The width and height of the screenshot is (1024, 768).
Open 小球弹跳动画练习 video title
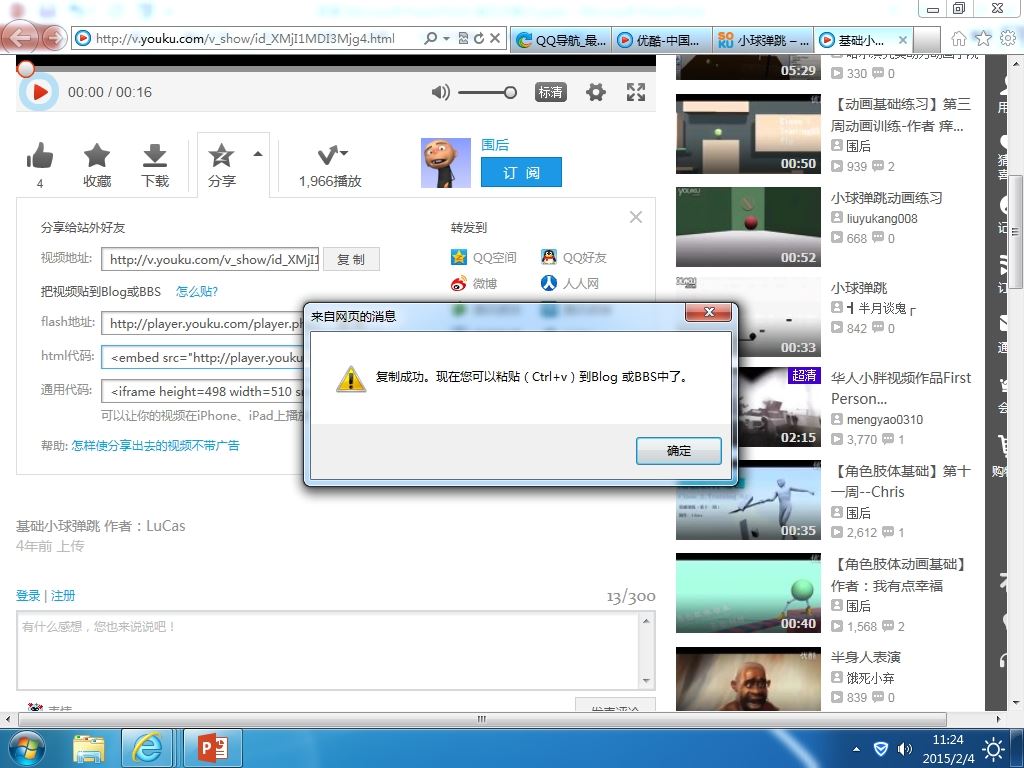[886, 198]
